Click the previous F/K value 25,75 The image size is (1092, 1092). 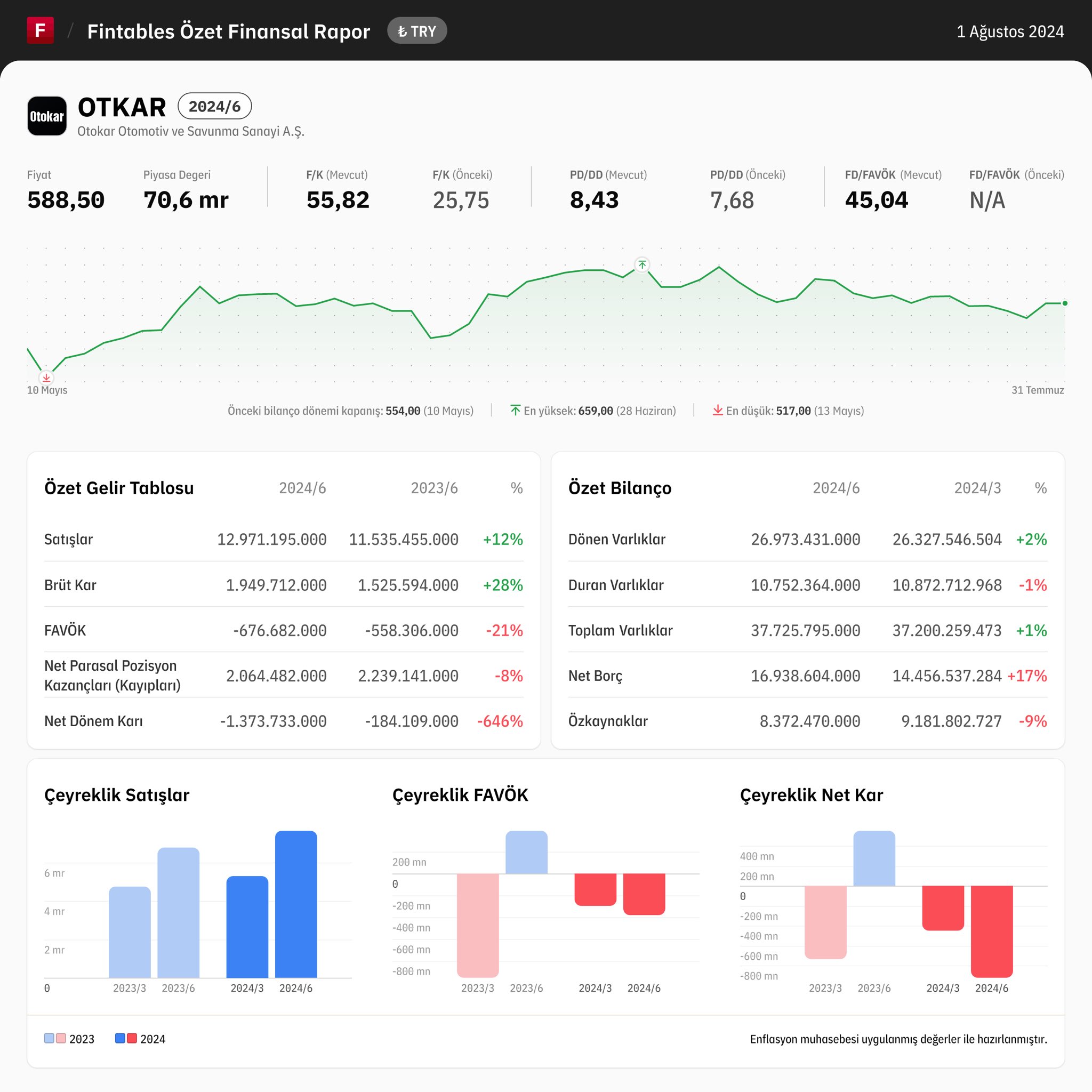coord(461,200)
